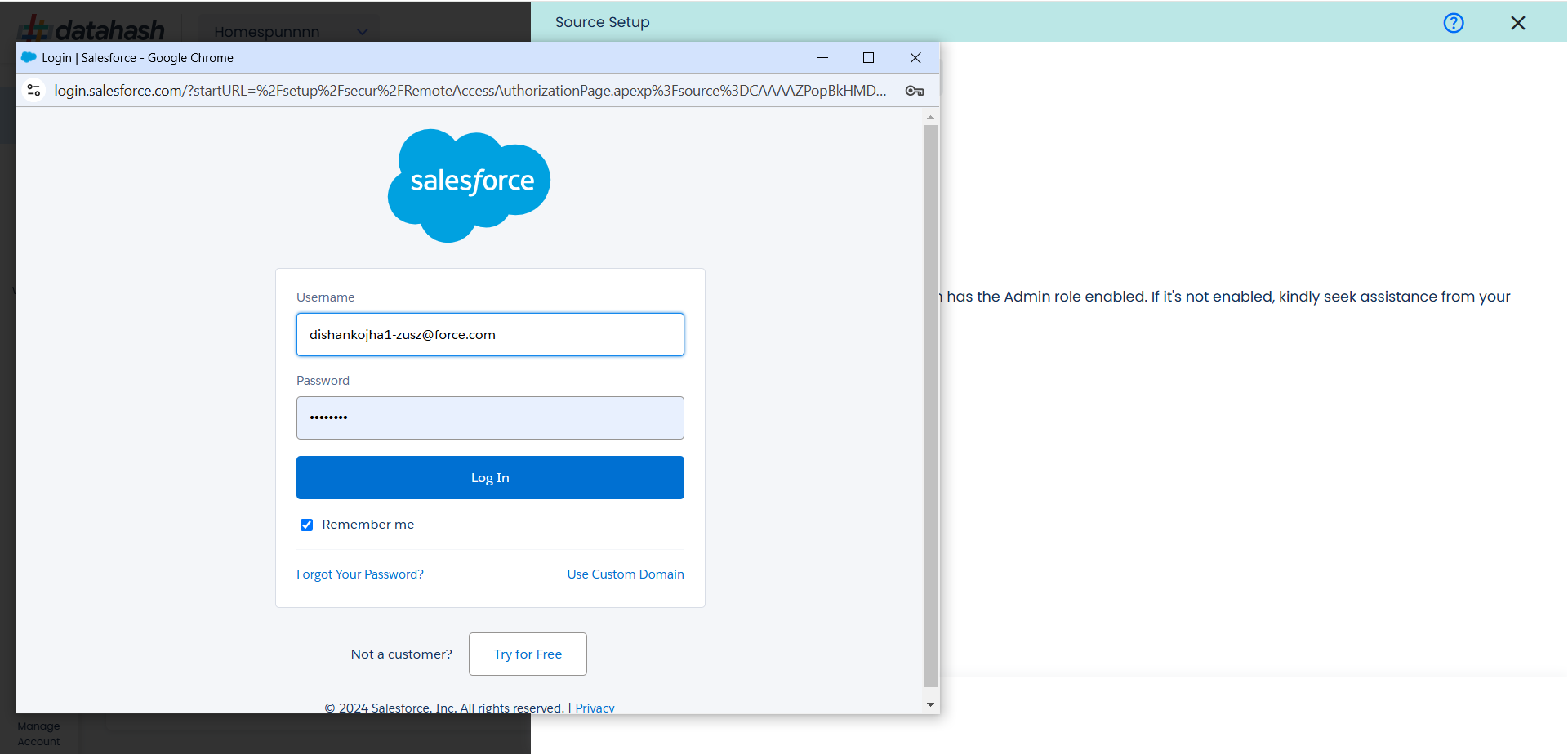The width and height of the screenshot is (1568, 755).
Task: Click the login.salesforce.com URL in address bar
Action: pos(470,91)
